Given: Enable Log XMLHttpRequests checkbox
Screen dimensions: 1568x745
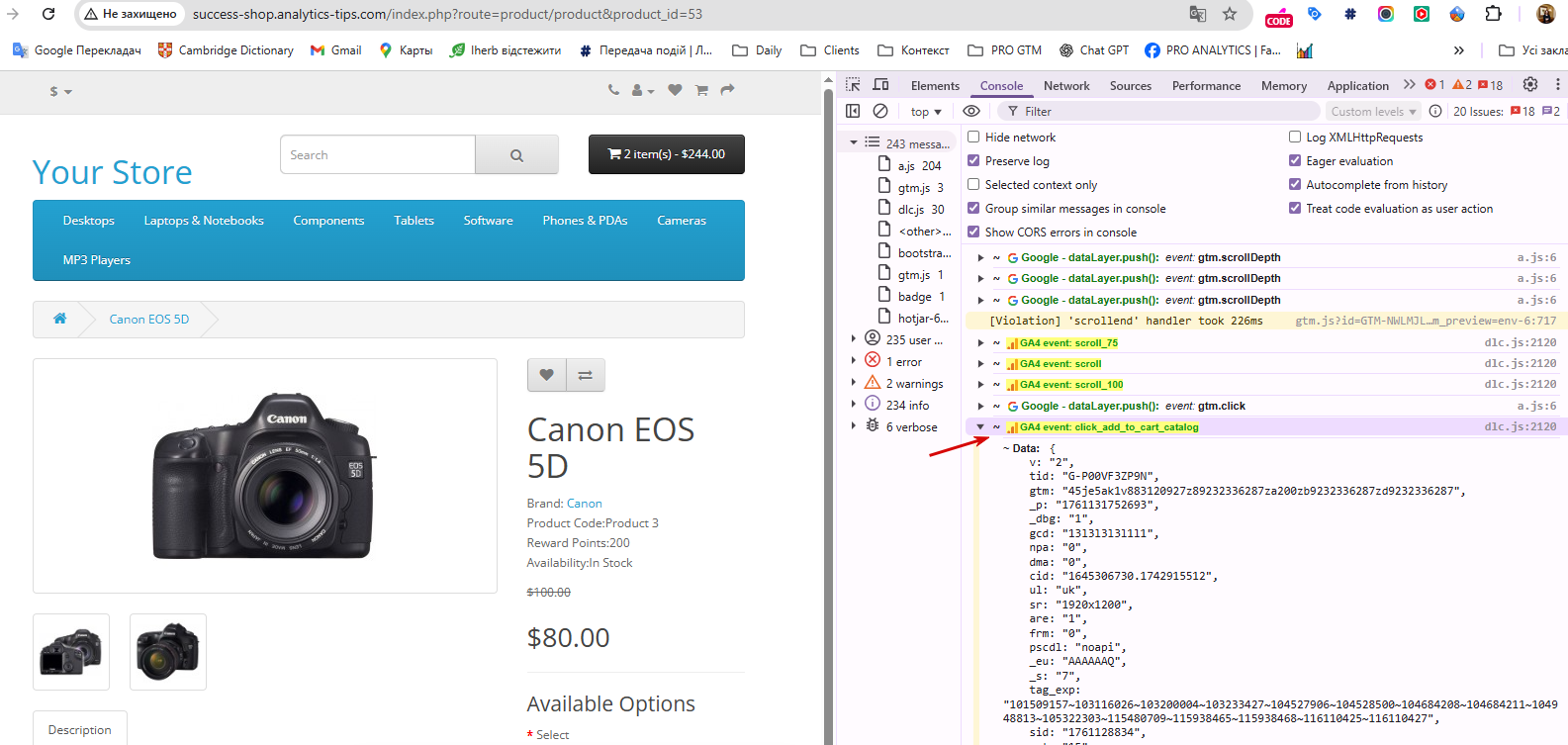Looking at the screenshot, I should click(x=1295, y=137).
